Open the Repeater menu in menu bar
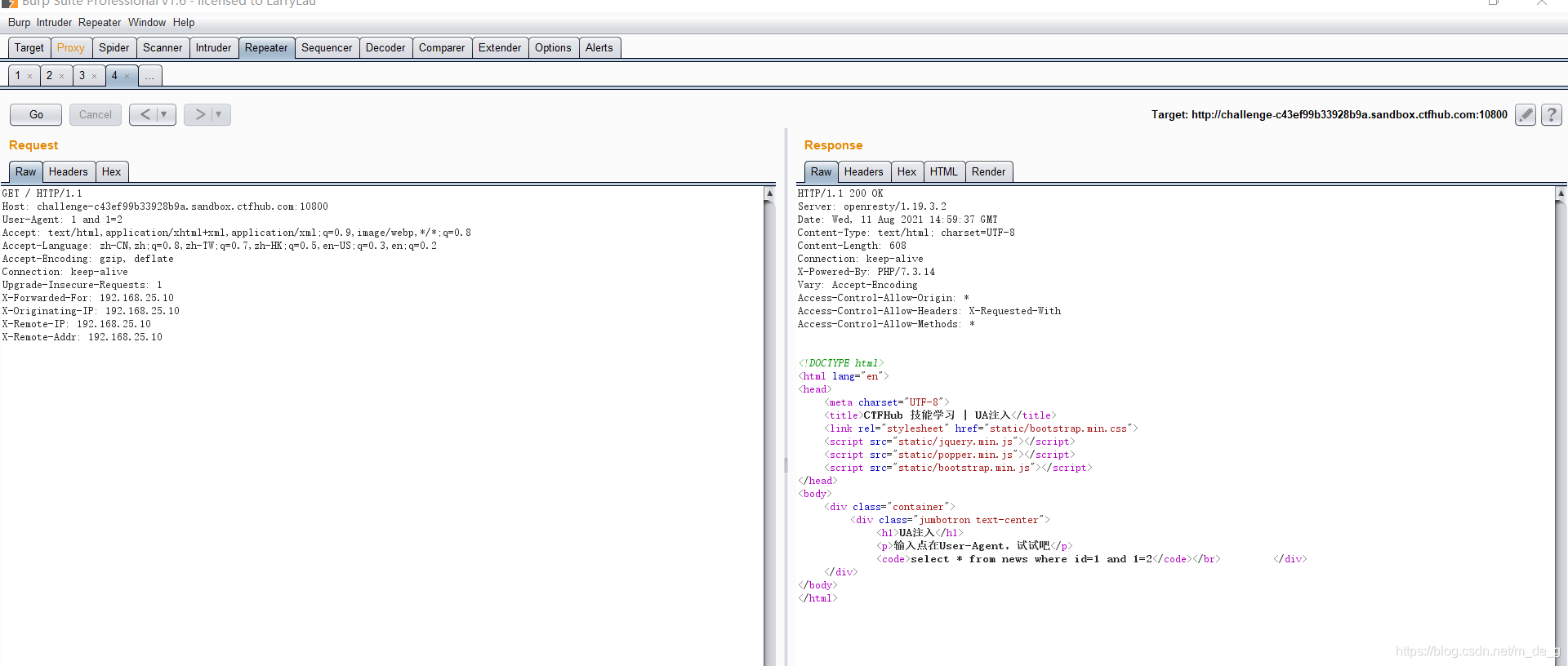Screen dimensions: 1568x666 click(x=100, y=23)
